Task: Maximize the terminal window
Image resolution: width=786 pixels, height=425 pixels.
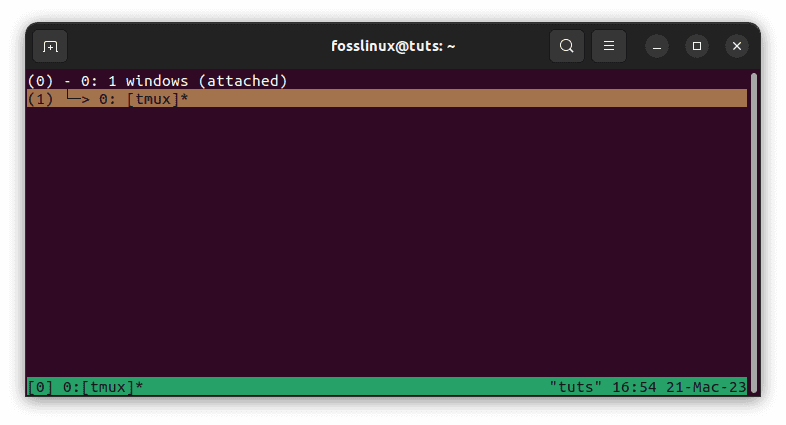Action: tap(697, 47)
